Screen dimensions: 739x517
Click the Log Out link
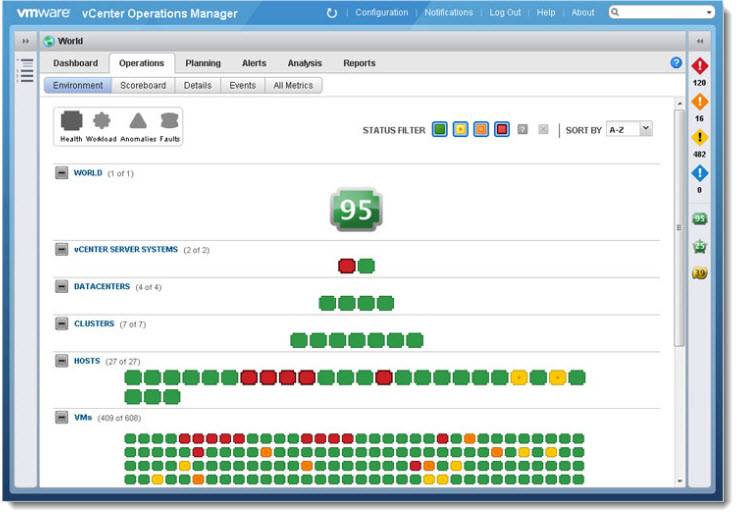click(x=505, y=13)
